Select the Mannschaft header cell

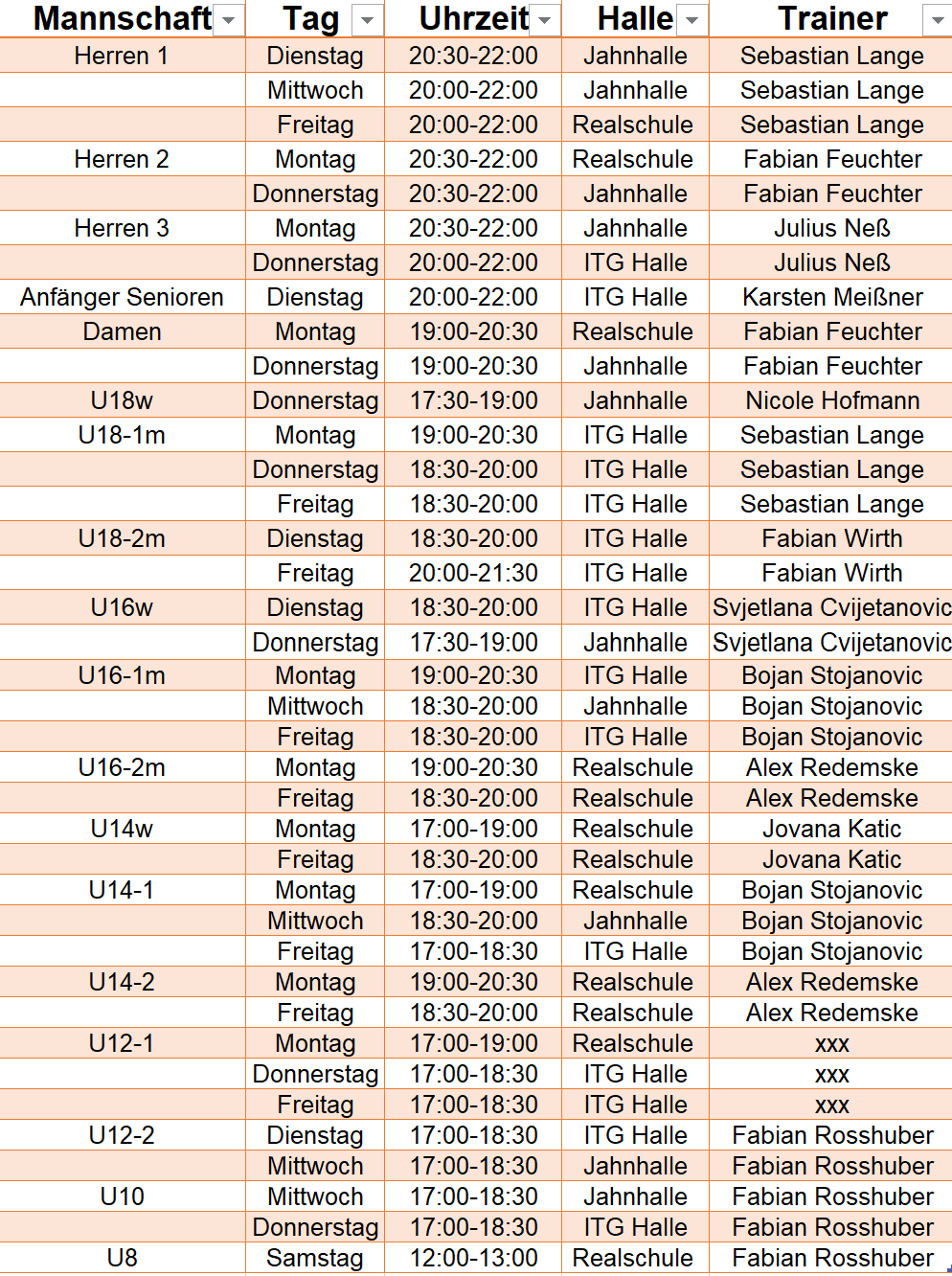(x=122, y=19)
